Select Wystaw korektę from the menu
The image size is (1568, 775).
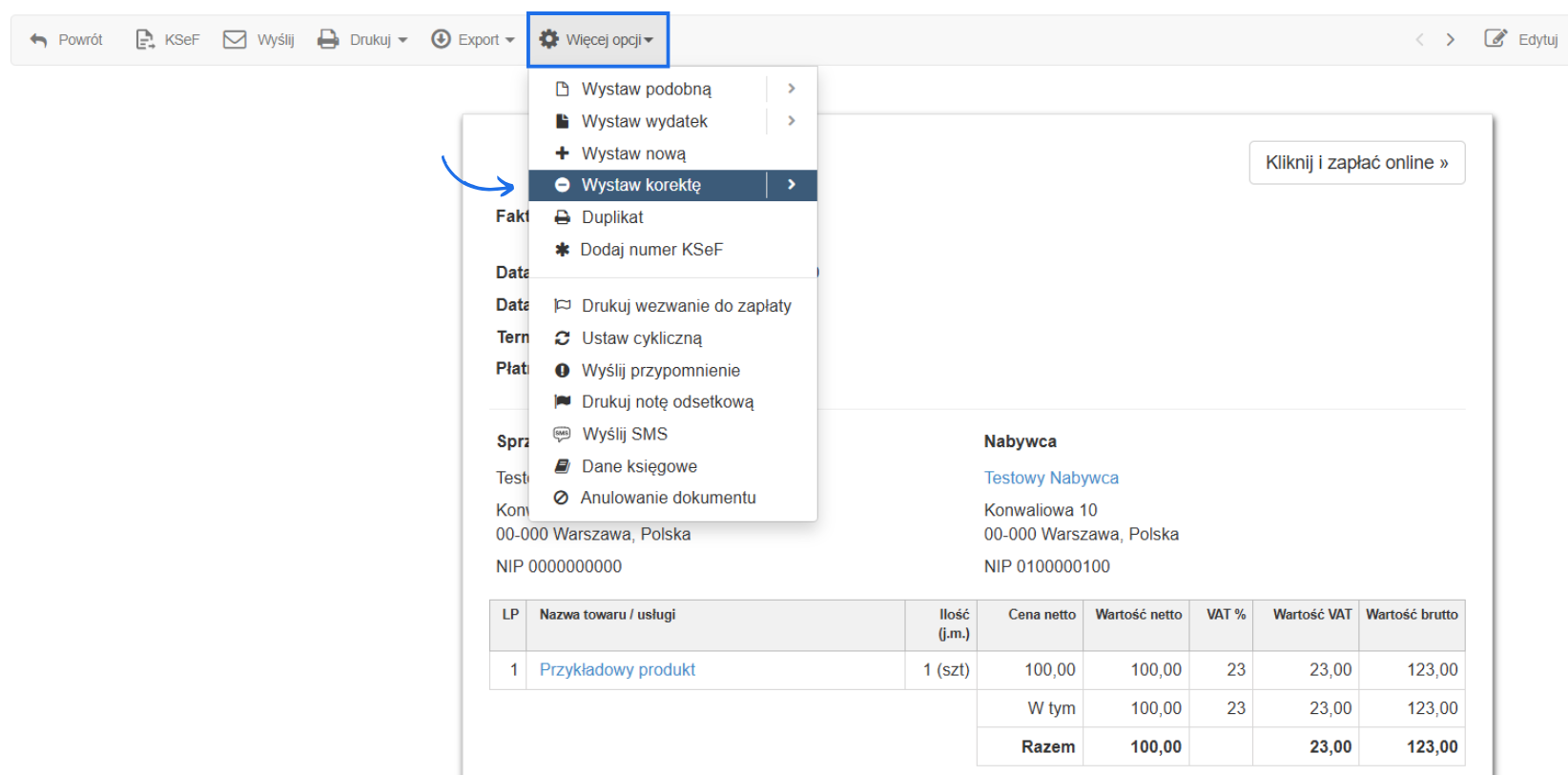tap(641, 185)
